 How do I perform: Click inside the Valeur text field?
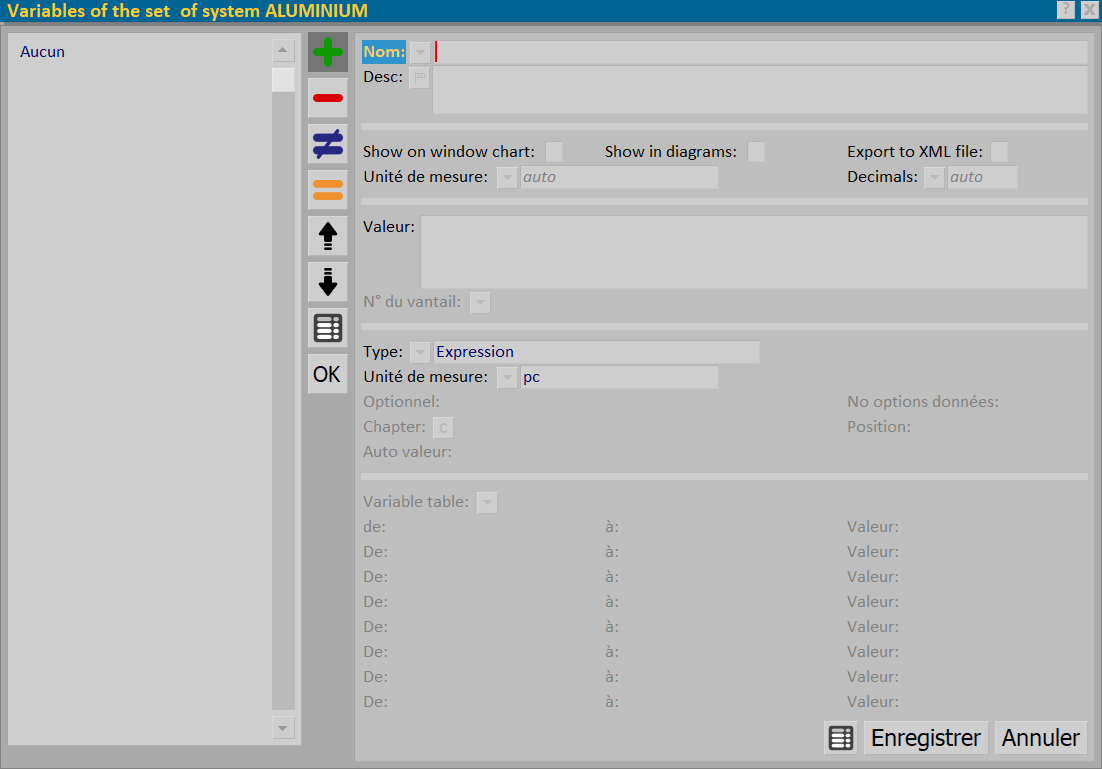point(754,252)
